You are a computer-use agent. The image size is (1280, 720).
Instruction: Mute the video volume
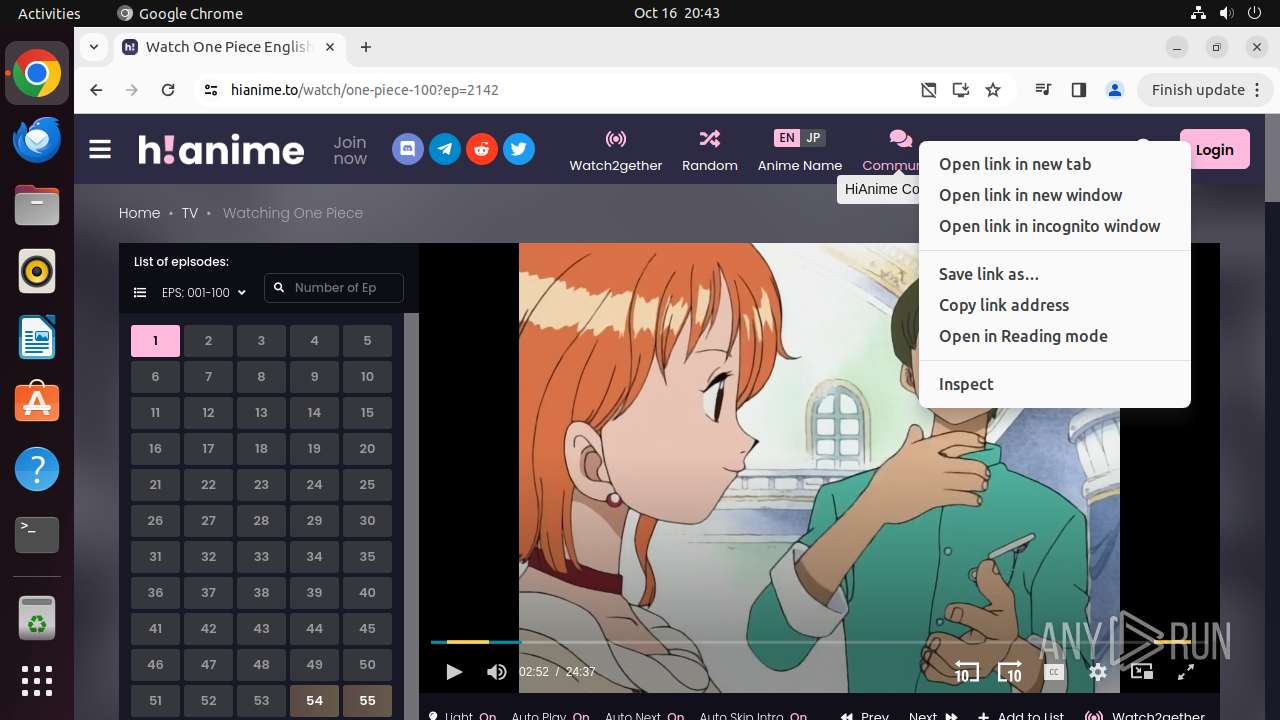click(x=497, y=672)
